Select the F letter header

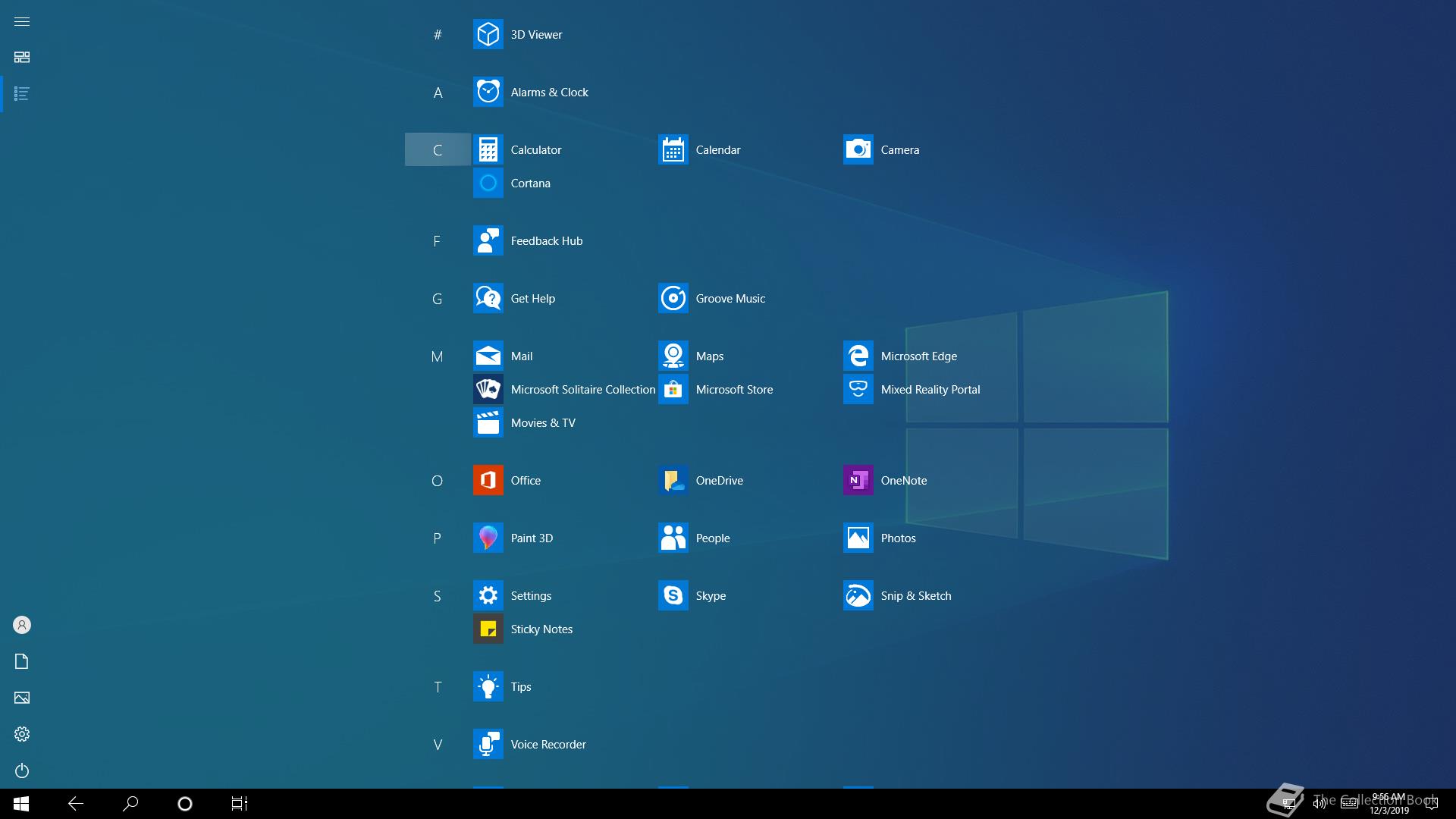click(438, 240)
